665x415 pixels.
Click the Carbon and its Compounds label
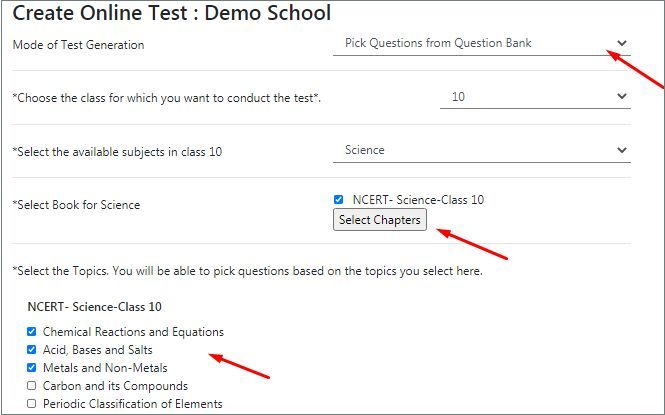tap(115, 386)
